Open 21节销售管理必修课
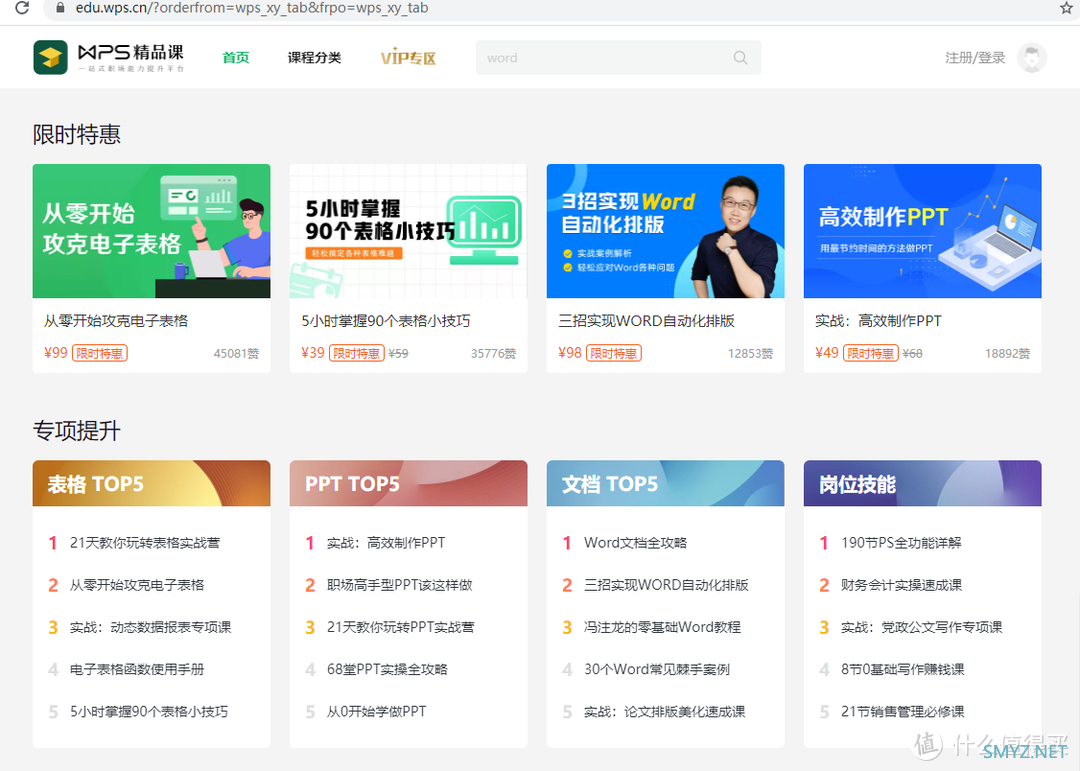The image size is (1080, 771). [902, 712]
